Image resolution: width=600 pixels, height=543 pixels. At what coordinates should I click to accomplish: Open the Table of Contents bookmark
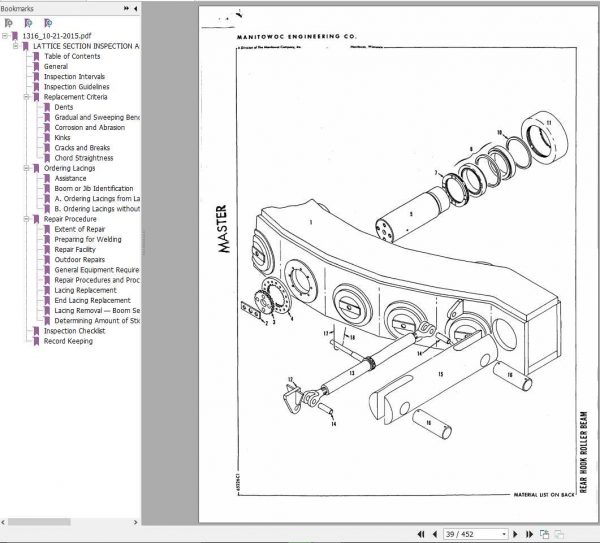[72, 56]
